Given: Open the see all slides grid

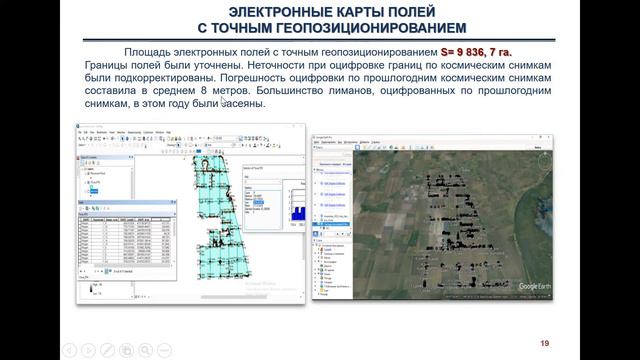Looking at the screenshot, I should coord(126,350).
